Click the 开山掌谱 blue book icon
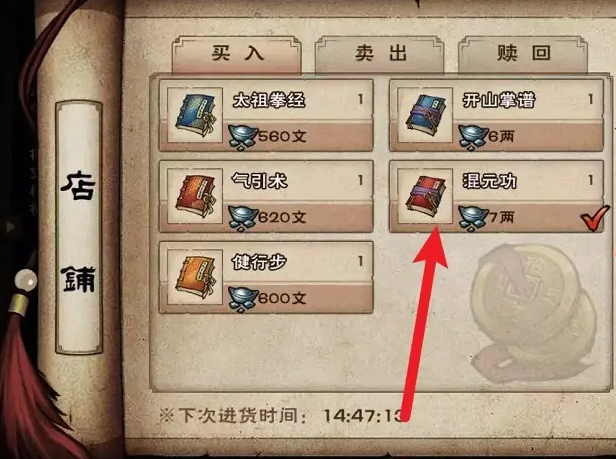Image resolution: width=616 pixels, height=459 pixels. point(425,115)
